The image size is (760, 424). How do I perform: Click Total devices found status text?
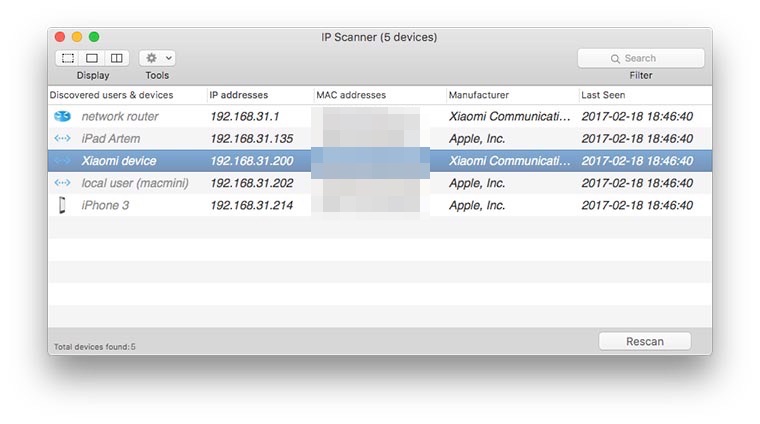point(95,346)
